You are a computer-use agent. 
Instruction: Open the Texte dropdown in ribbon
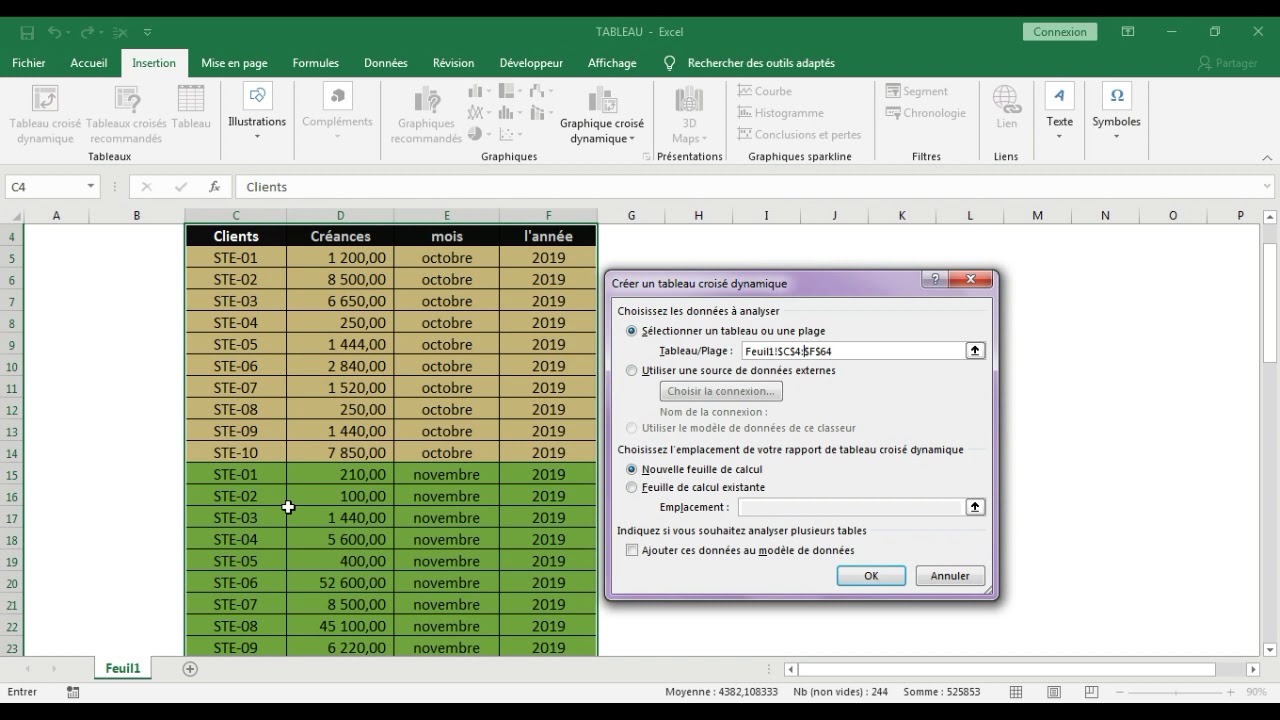point(1059,135)
